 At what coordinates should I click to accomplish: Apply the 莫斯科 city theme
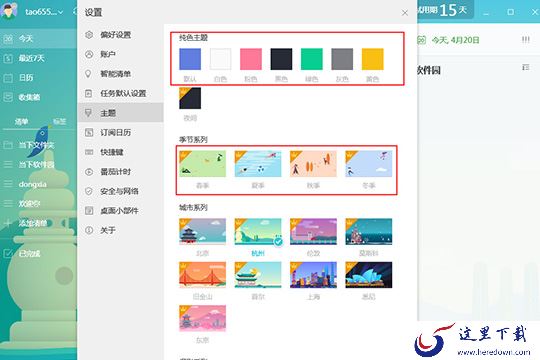[368, 232]
